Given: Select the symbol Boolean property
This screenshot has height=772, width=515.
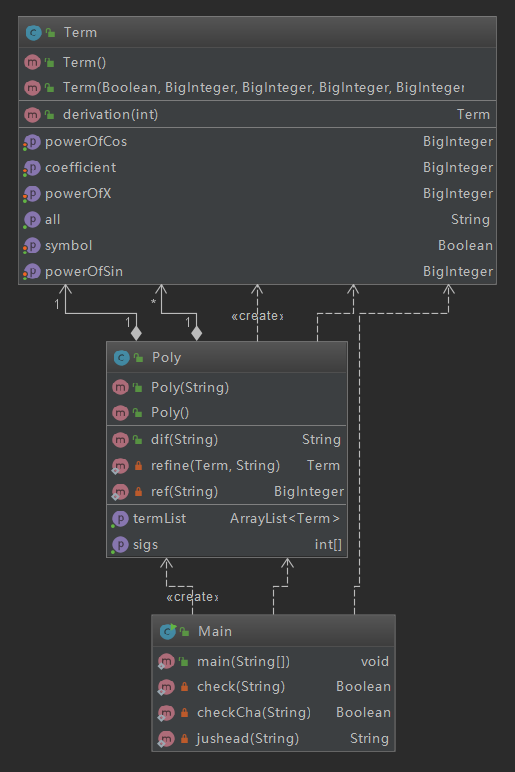Looking at the screenshot, I should tap(258, 246).
